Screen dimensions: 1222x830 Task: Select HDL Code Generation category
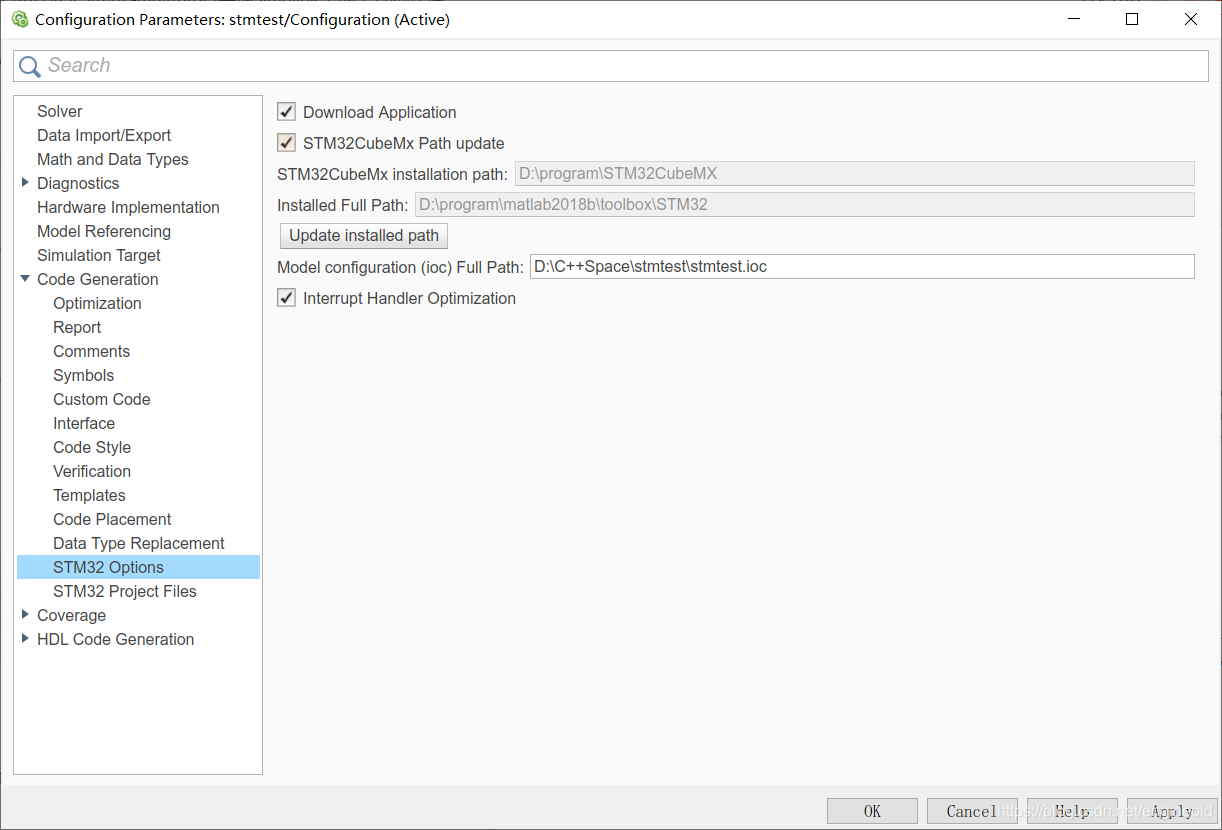[x=116, y=639]
